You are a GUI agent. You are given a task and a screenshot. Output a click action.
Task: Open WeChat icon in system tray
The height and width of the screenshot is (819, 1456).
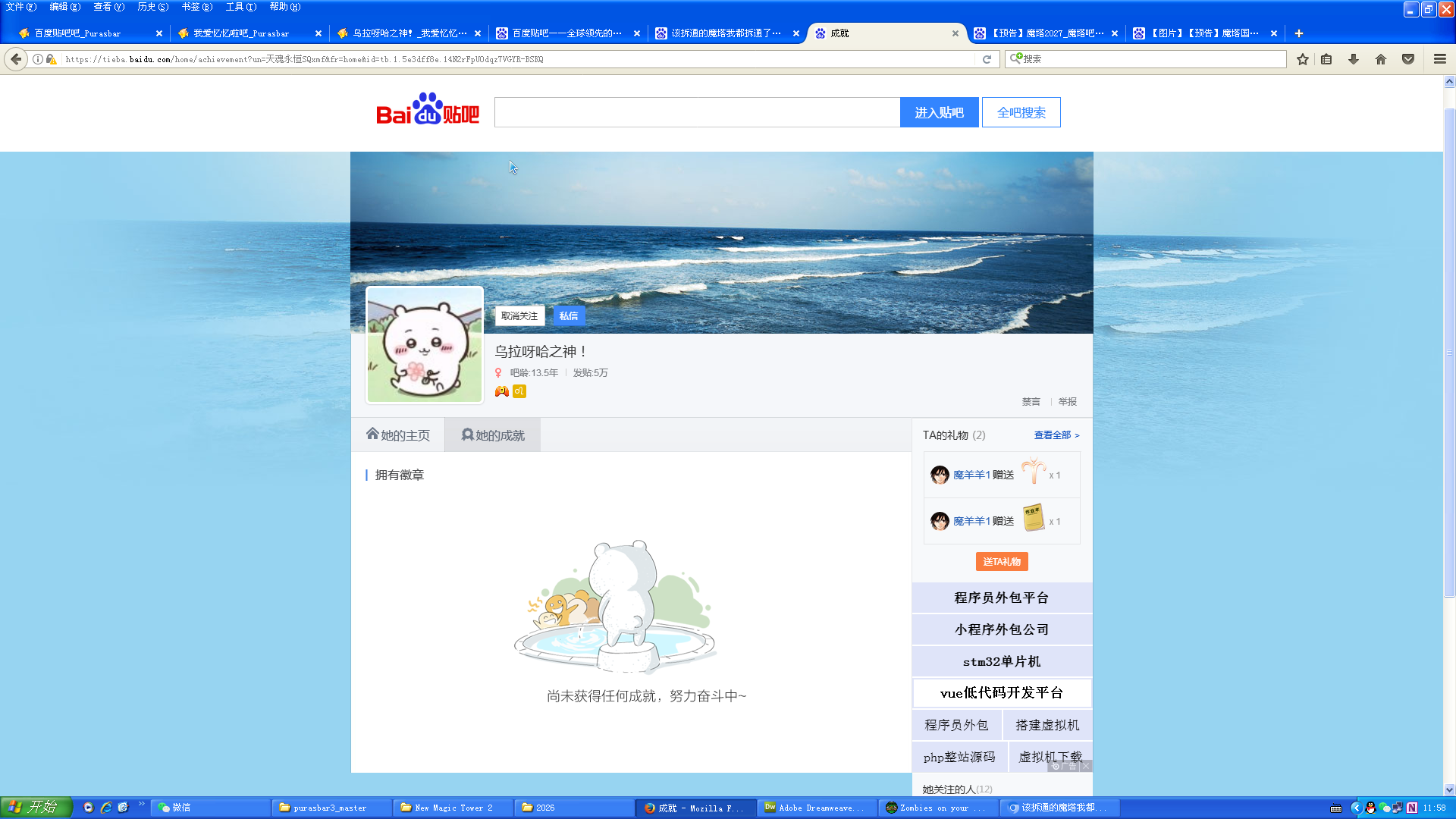point(1384,808)
